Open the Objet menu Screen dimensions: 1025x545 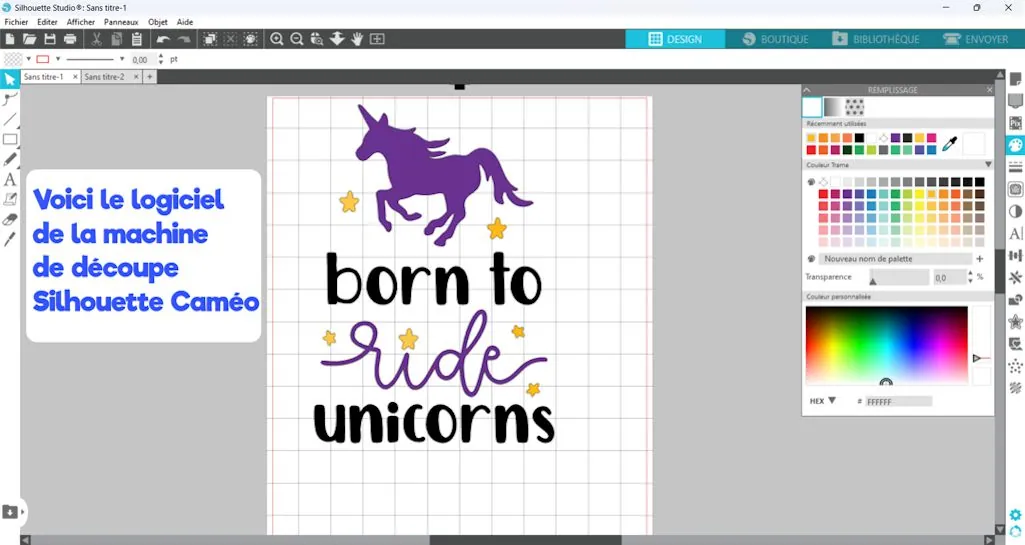tap(158, 22)
